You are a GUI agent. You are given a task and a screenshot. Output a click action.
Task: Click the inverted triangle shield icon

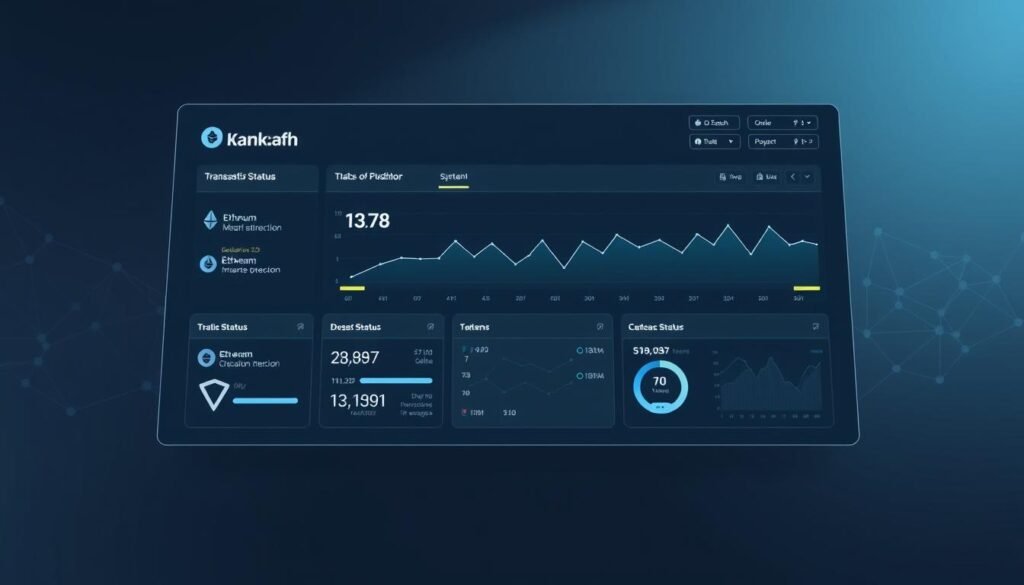click(213, 397)
